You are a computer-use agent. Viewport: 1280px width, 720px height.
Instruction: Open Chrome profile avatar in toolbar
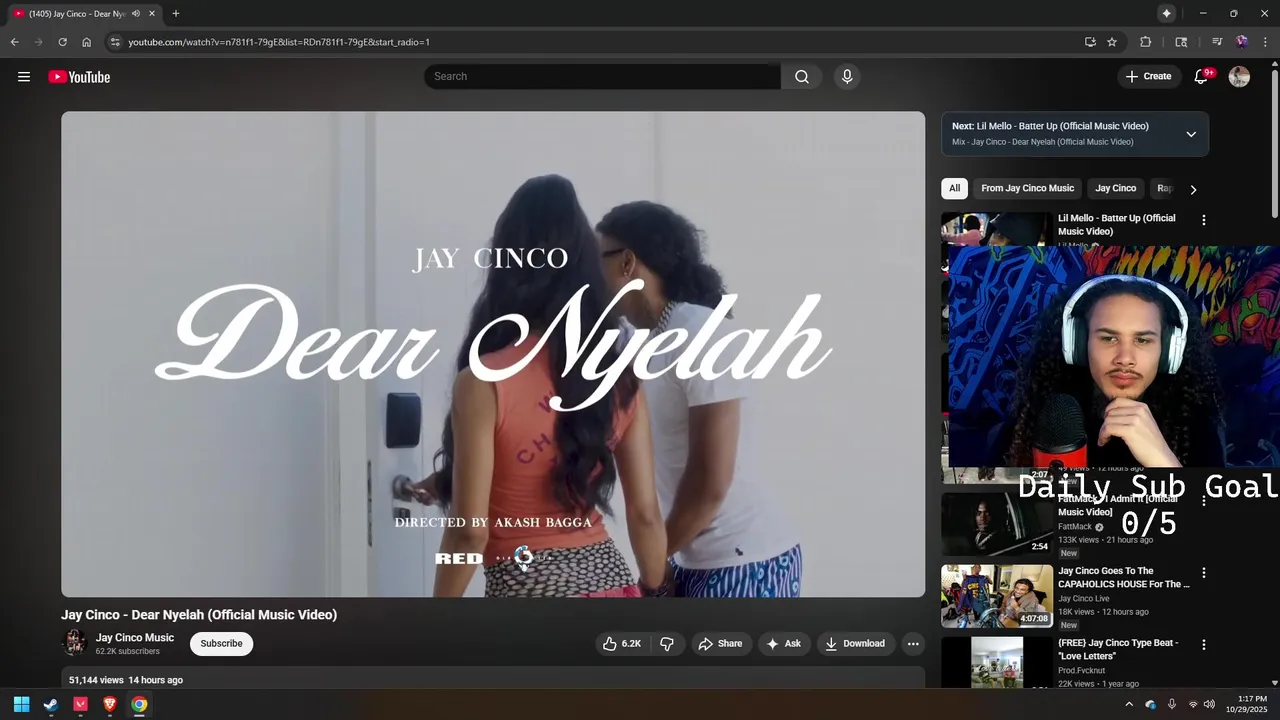[1241, 42]
